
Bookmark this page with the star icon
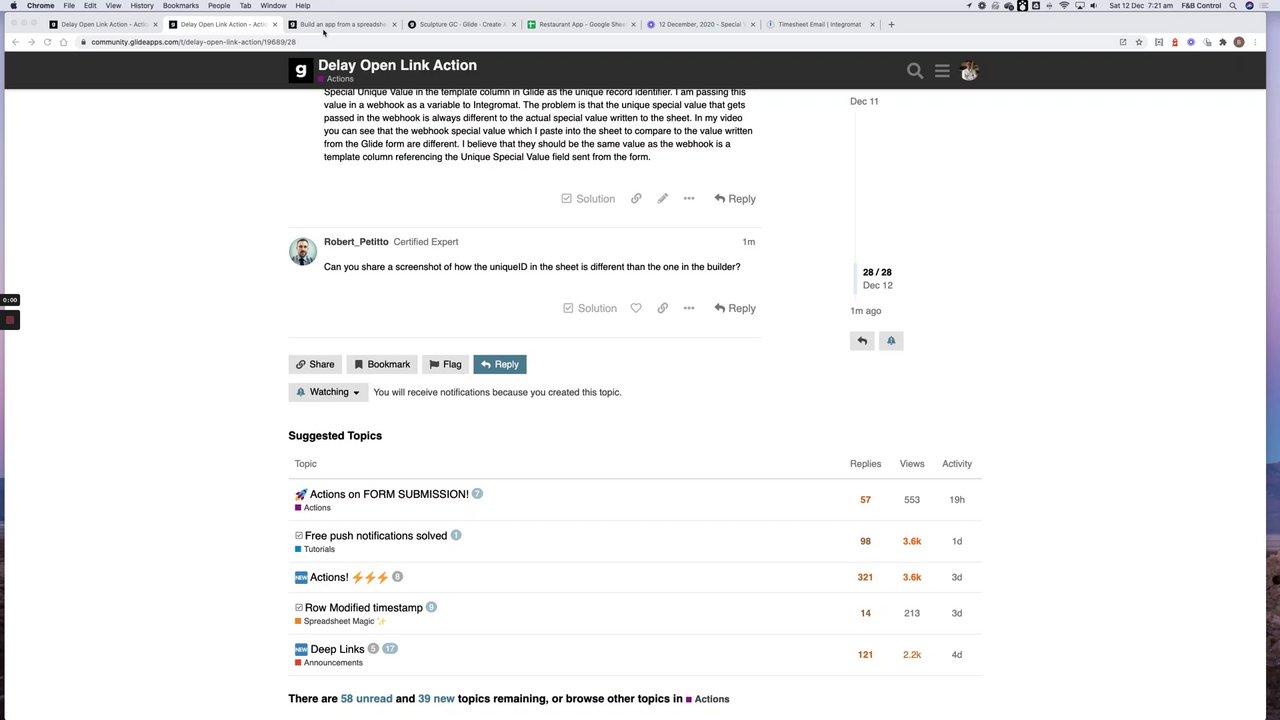1139,42
